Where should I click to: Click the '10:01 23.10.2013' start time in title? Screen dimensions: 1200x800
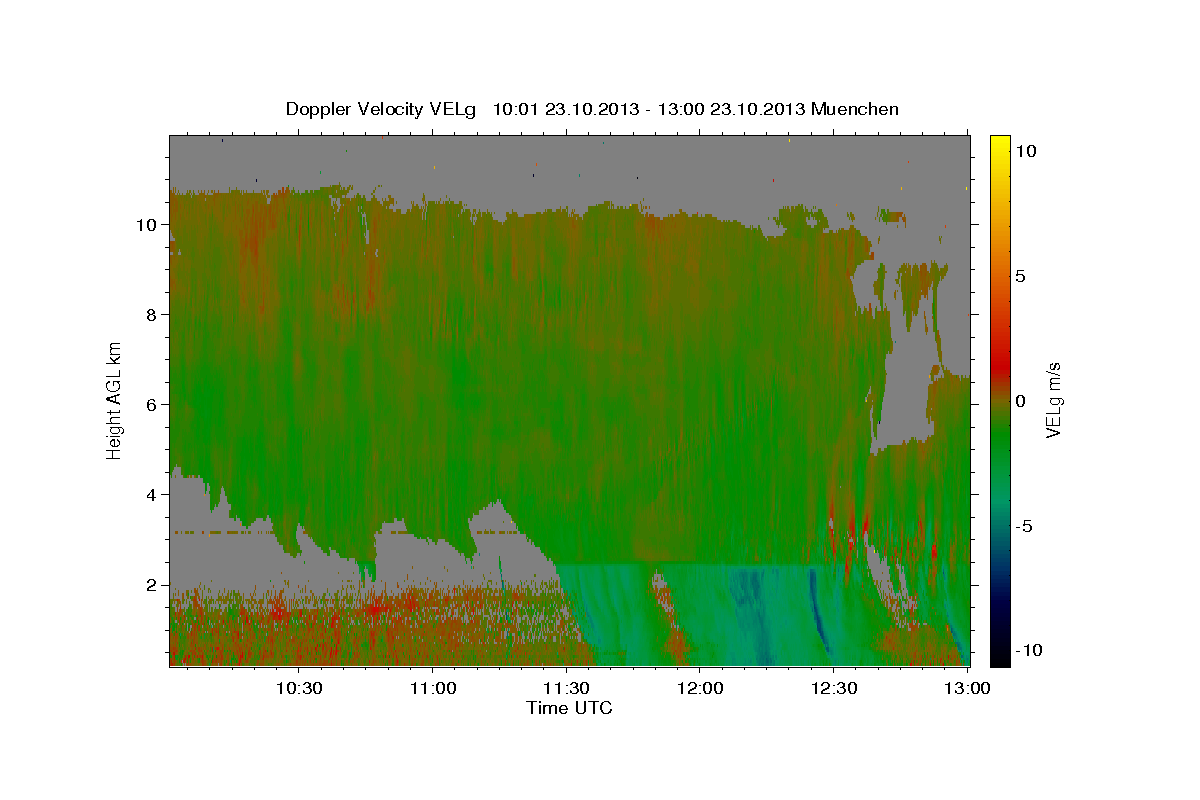pyautogui.click(x=565, y=109)
